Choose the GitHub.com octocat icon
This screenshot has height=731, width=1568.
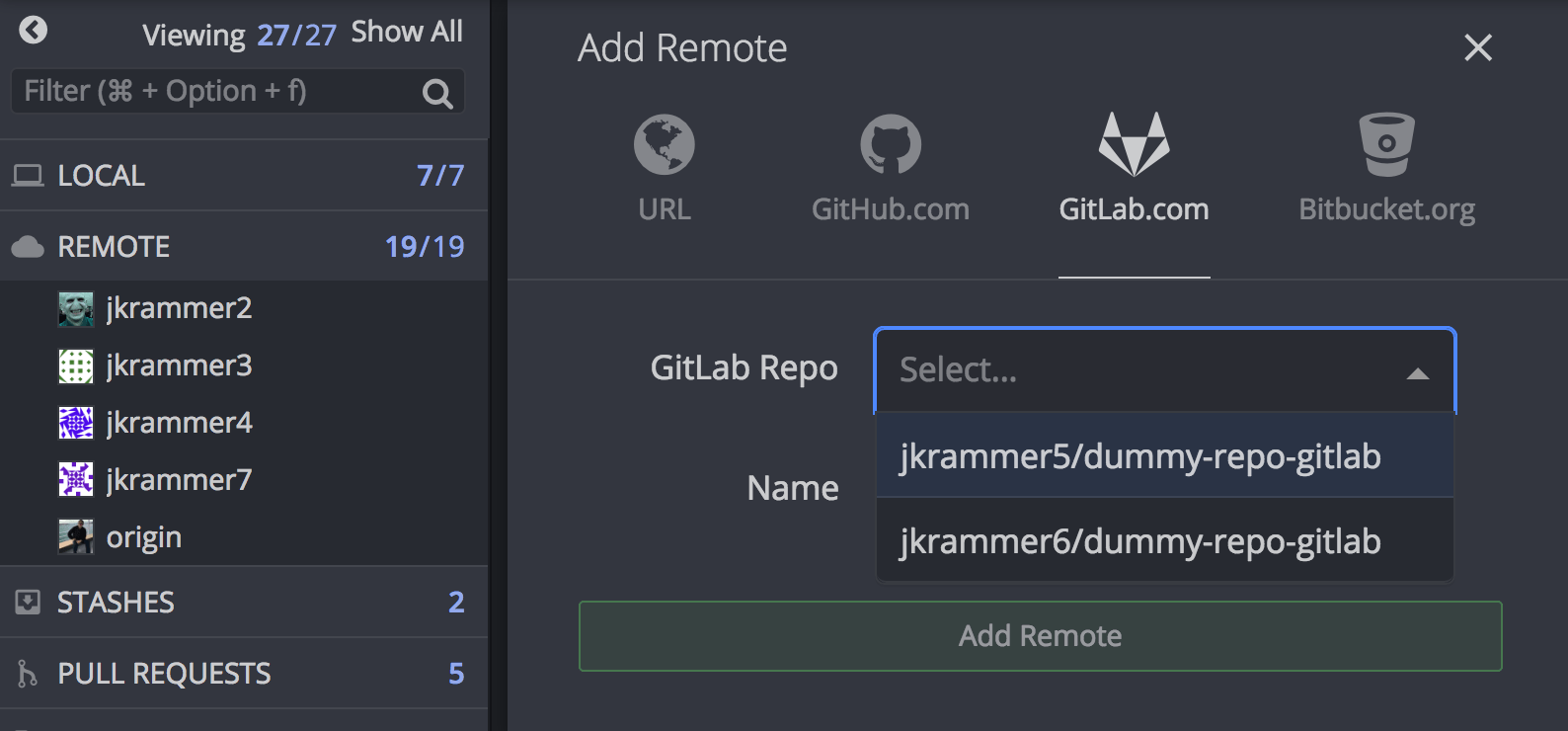click(x=890, y=144)
